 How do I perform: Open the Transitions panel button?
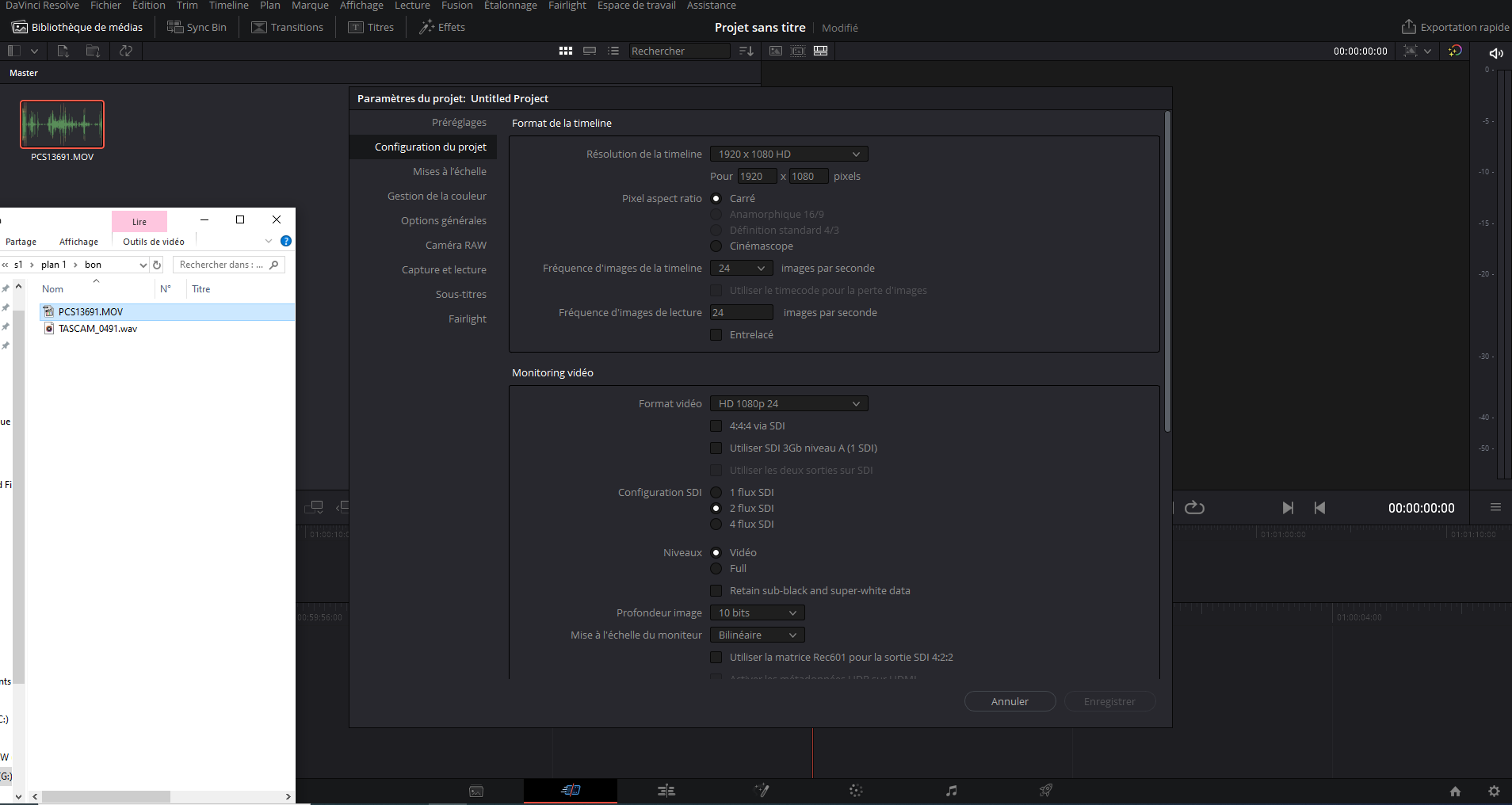pyautogui.click(x=287, y=27)
